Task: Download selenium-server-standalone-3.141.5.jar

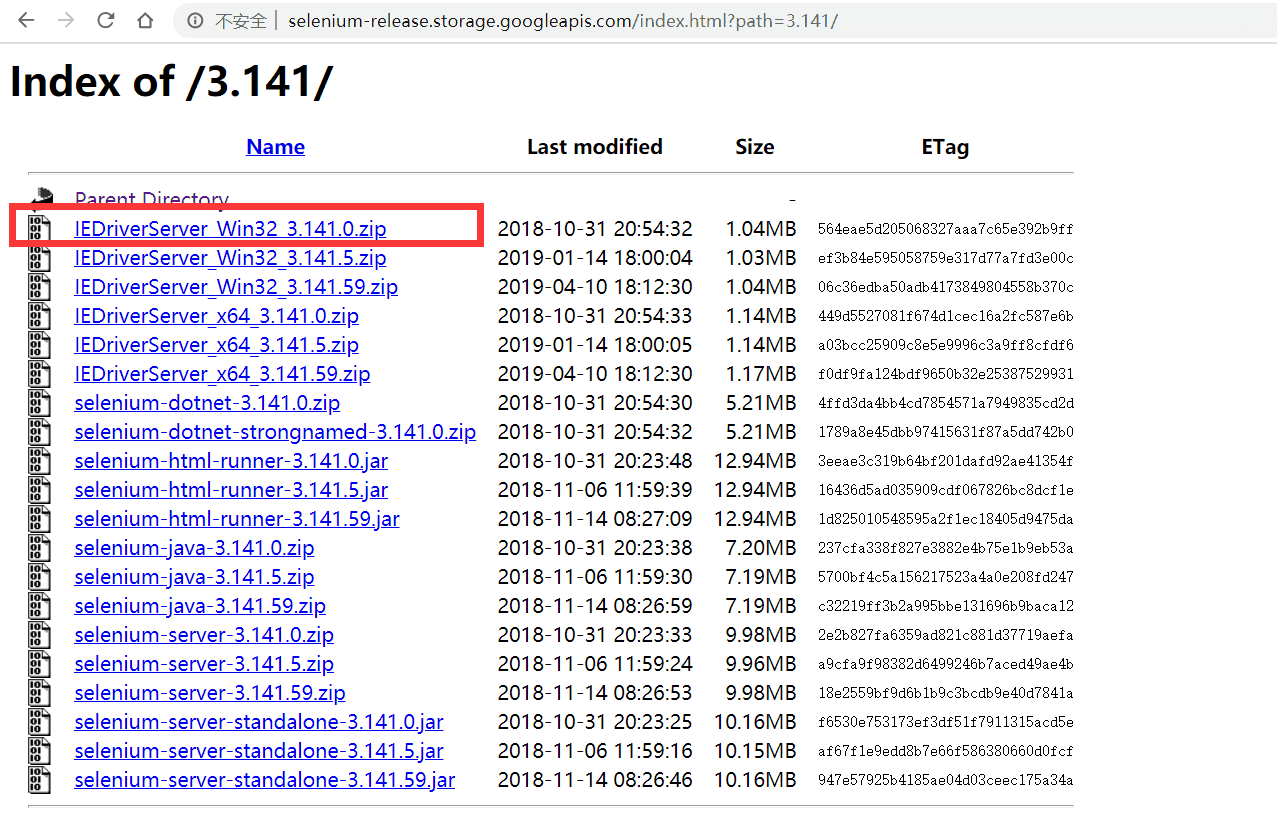Action: pyautogui.click(x=259, y=751)
